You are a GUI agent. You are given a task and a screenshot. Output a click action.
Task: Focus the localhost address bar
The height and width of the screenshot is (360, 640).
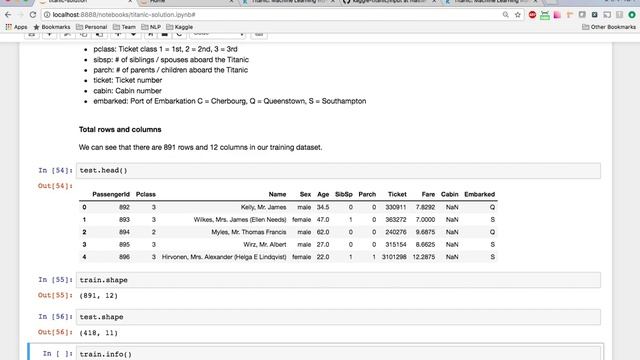pos(269,15)
